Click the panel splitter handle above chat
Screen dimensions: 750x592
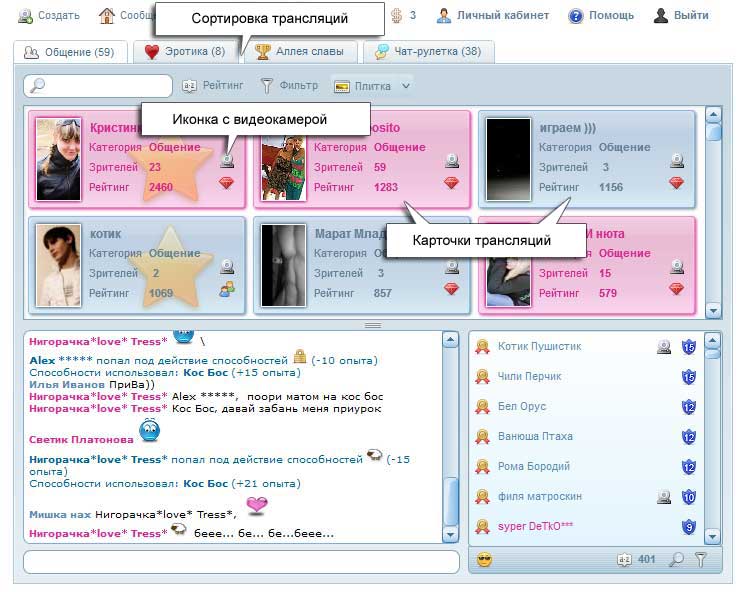373,325
